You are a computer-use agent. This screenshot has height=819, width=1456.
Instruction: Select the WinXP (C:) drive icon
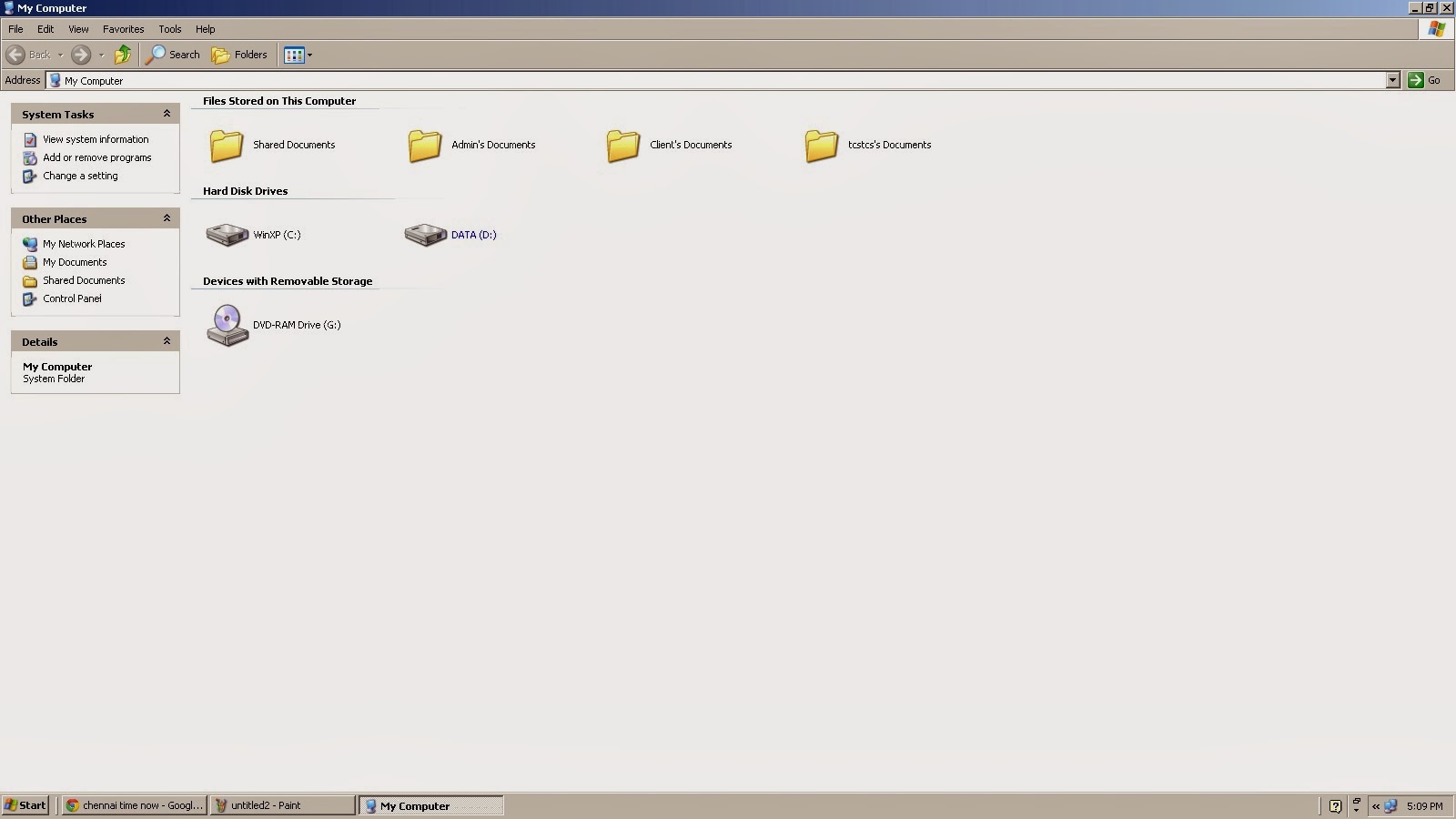[227, 235]
